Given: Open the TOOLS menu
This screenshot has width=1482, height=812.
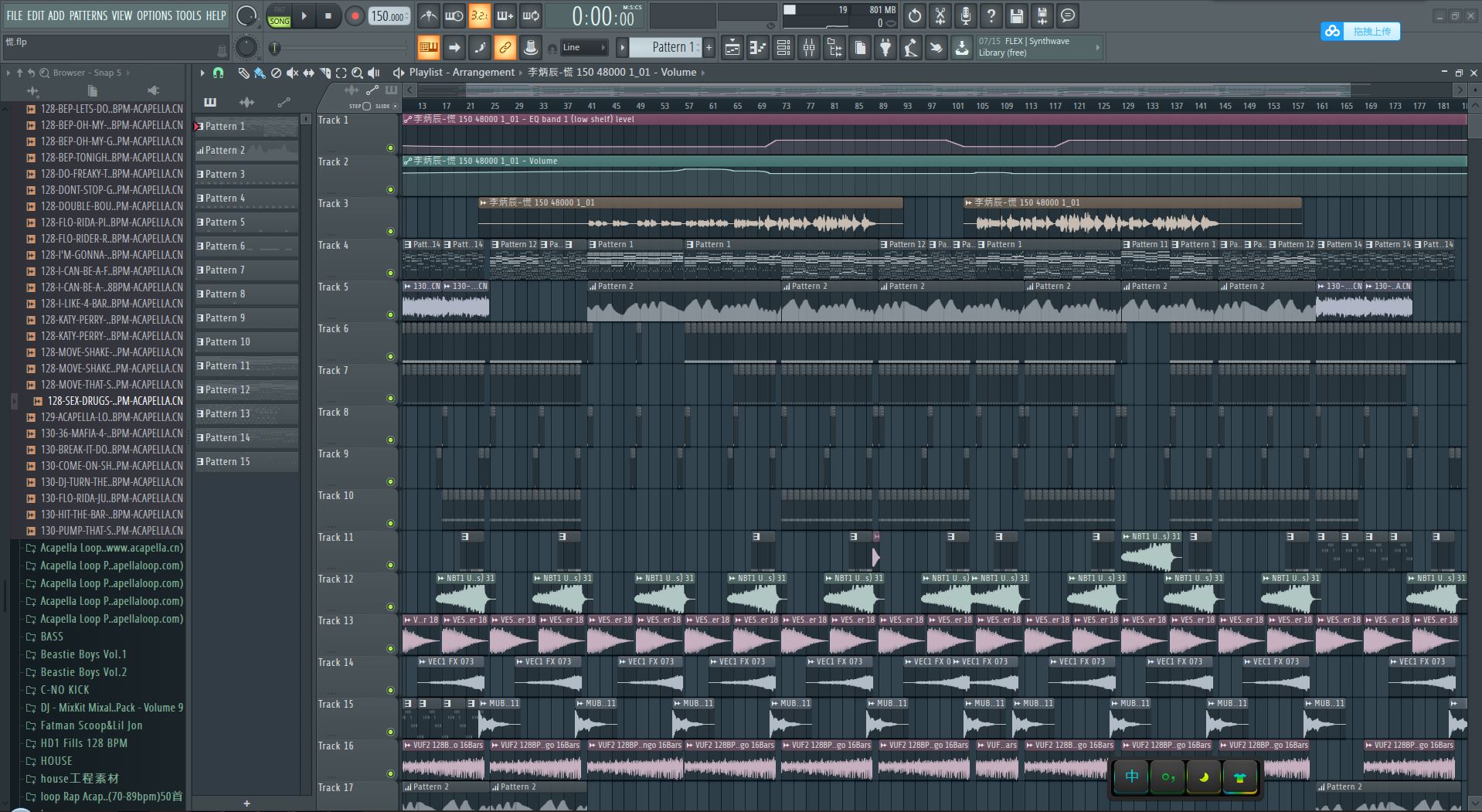Looking at the screenshot, I should pos(188,15).
